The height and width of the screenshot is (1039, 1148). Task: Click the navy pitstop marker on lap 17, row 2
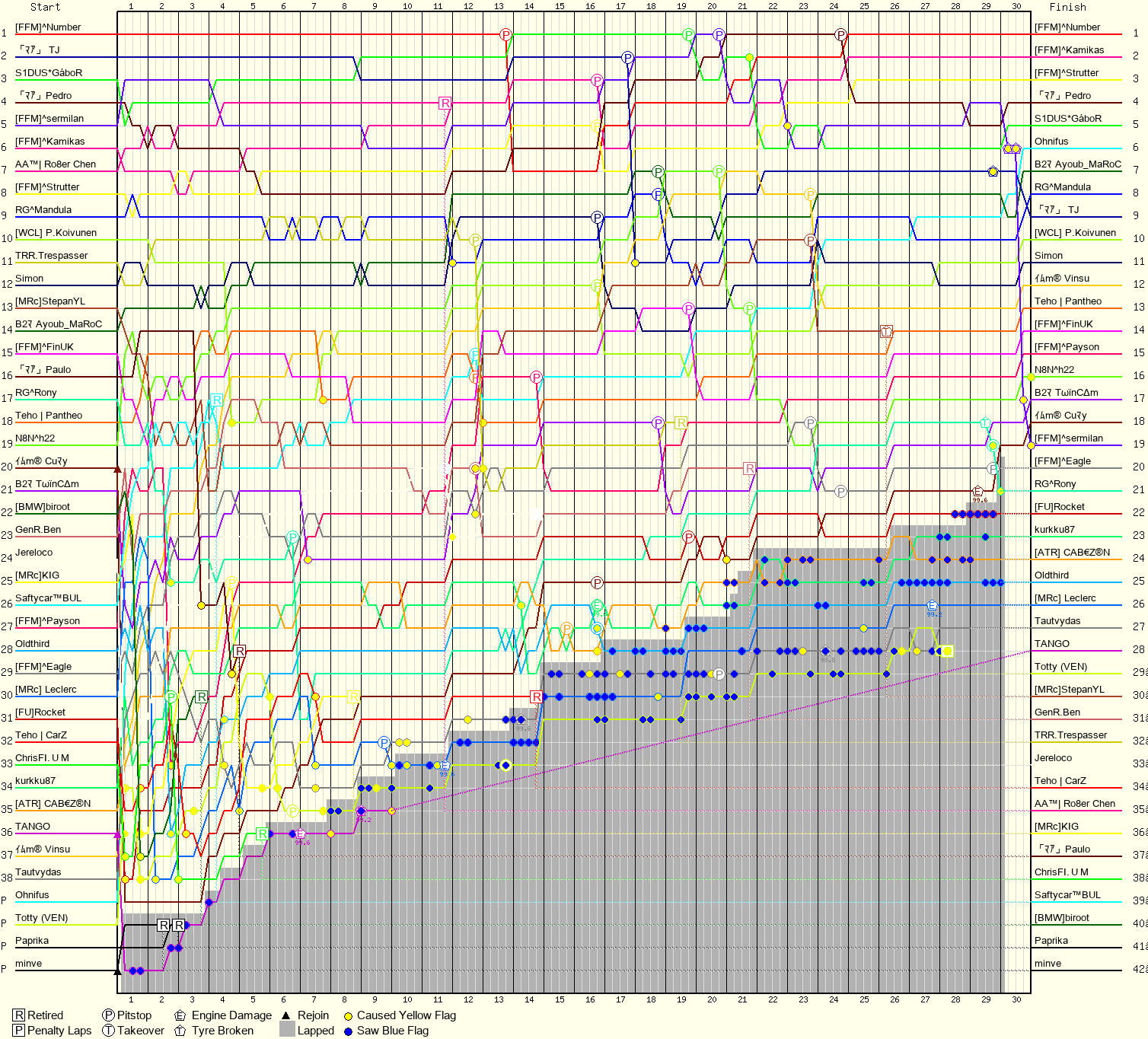click(x=627, y=58)
